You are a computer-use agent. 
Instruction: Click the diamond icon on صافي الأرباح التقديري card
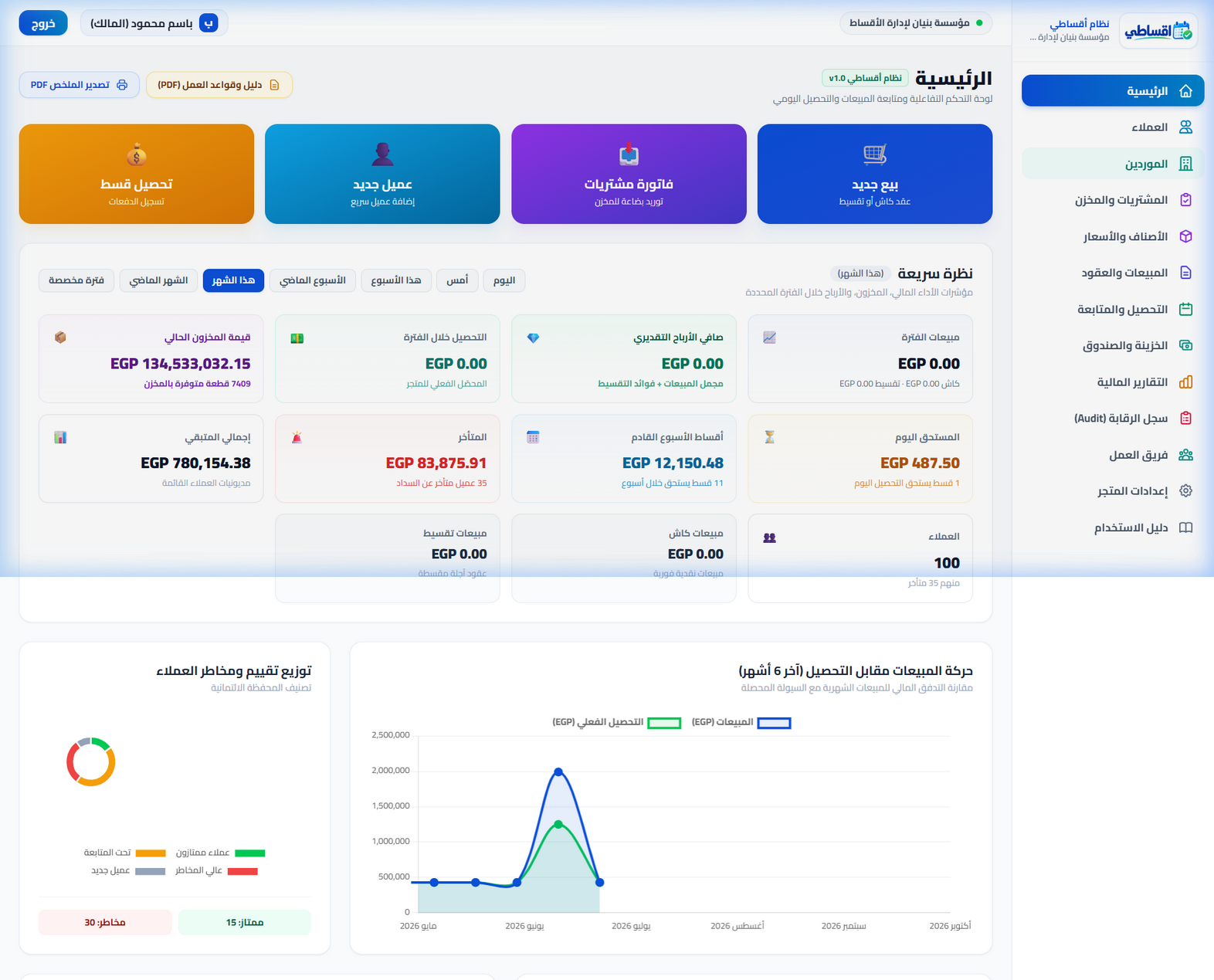click(533, 337)
